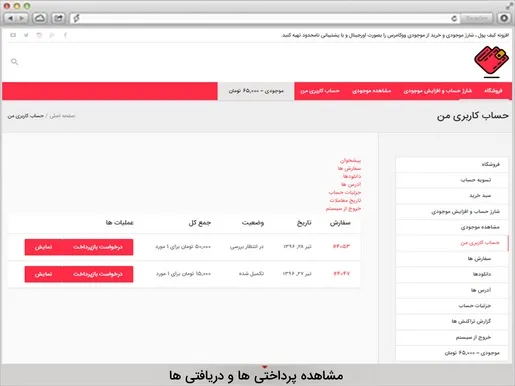Open the تاریخ معاملات account link
The height and width of the screenshot is (386, 515).
click(x=345, y=200)
